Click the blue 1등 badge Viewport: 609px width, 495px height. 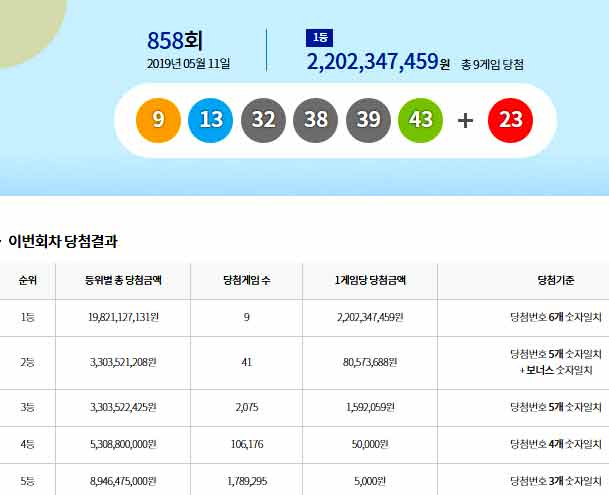[319, 38]
